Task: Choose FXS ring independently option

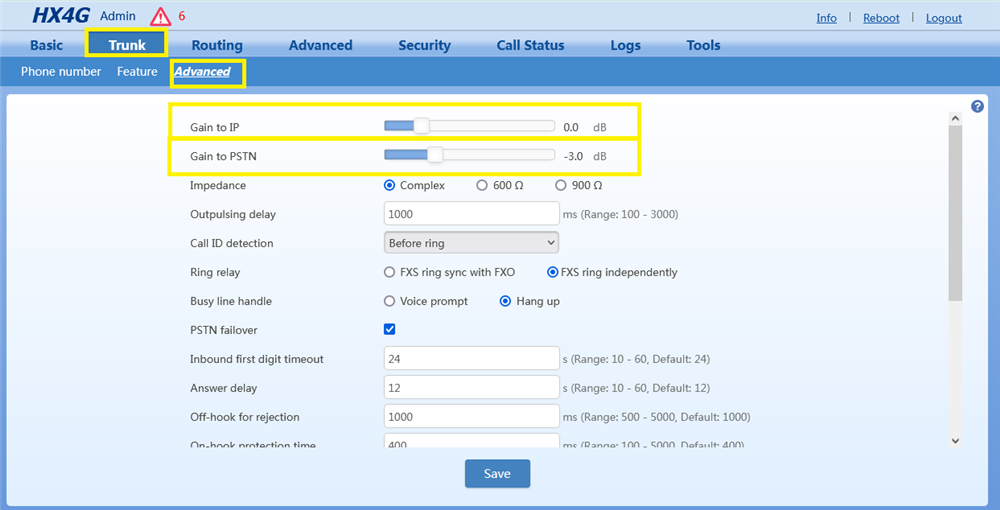Action: [x=553, y=272]
